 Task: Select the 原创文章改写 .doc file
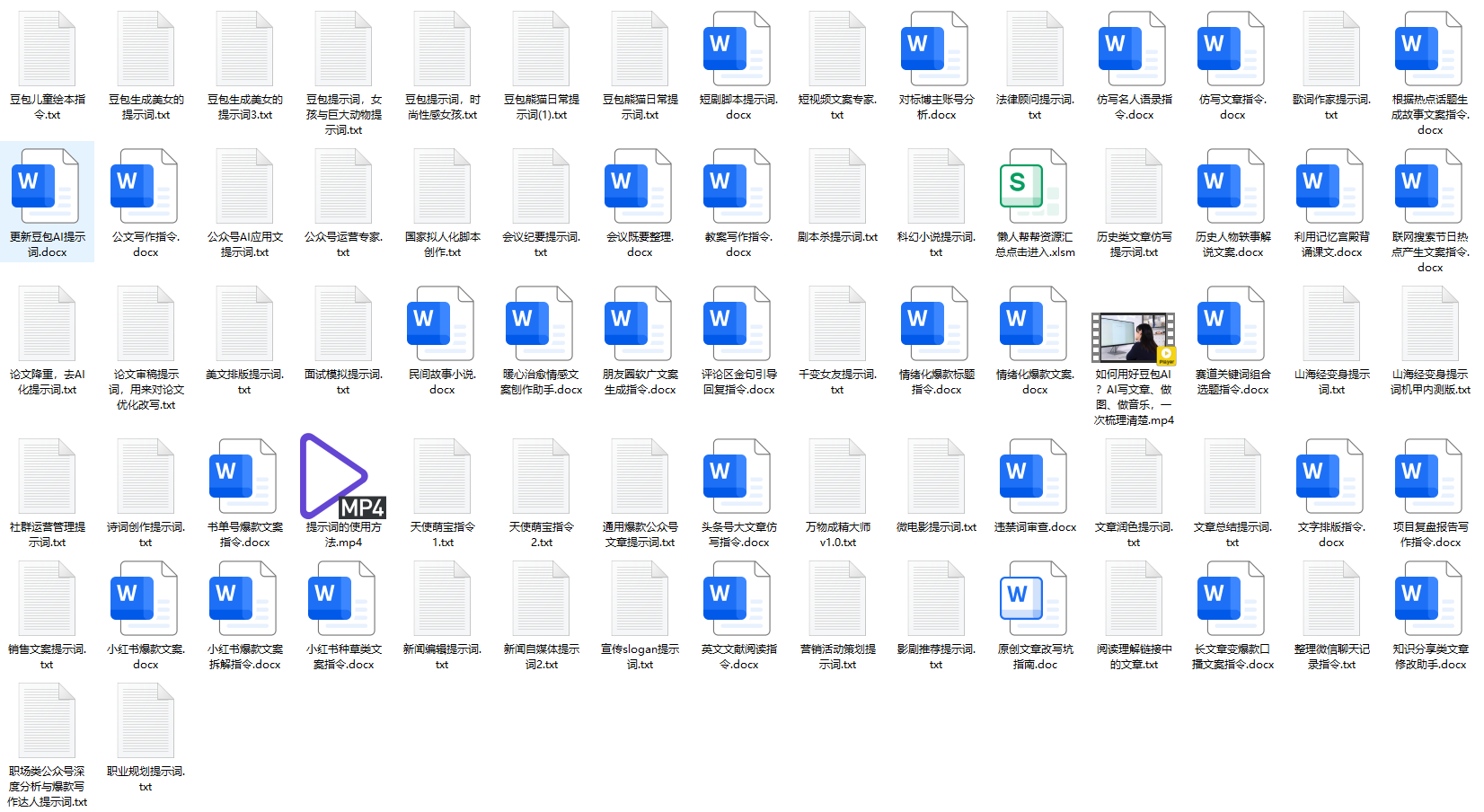click(x=1034, y=599)
